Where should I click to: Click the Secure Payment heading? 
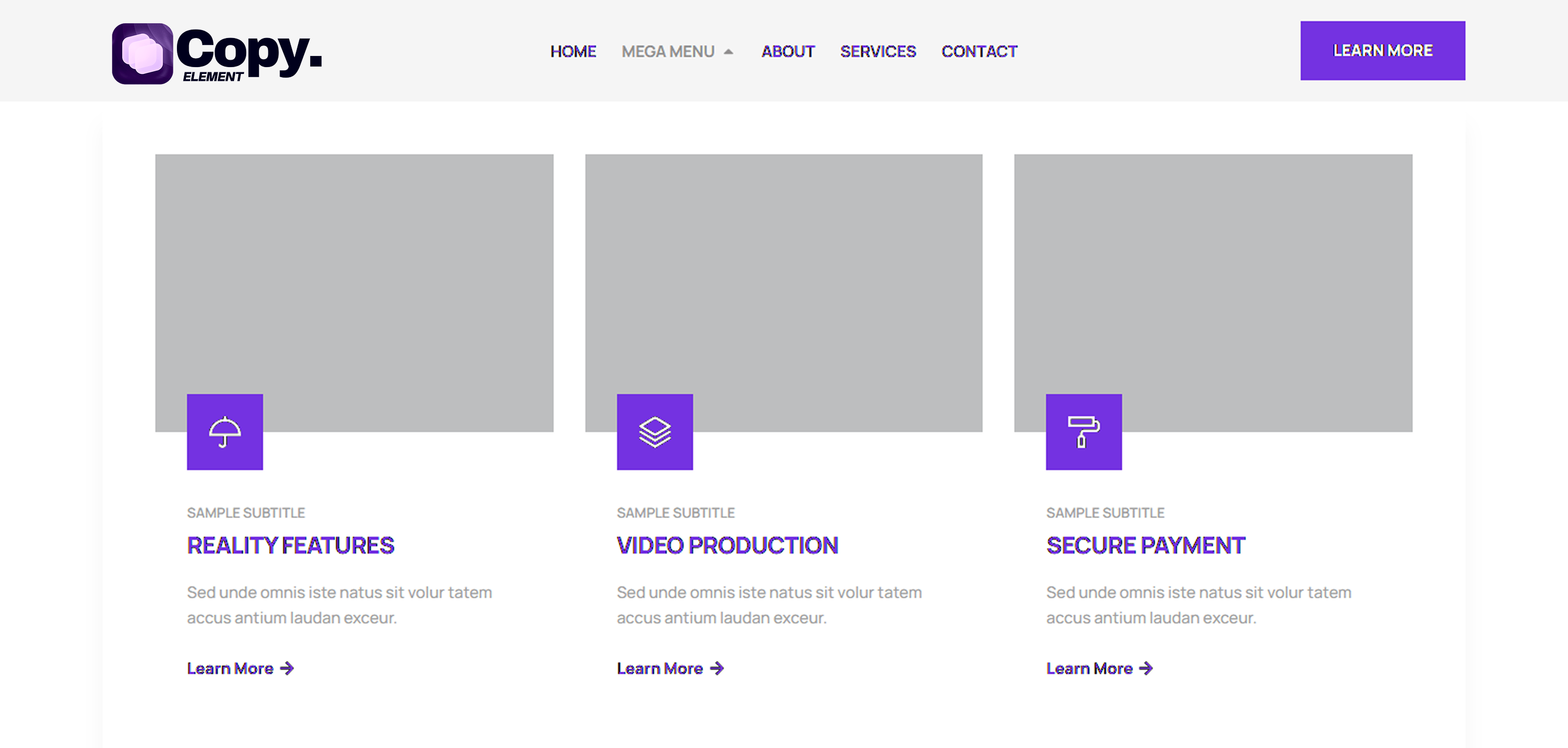pos(1145,545)
